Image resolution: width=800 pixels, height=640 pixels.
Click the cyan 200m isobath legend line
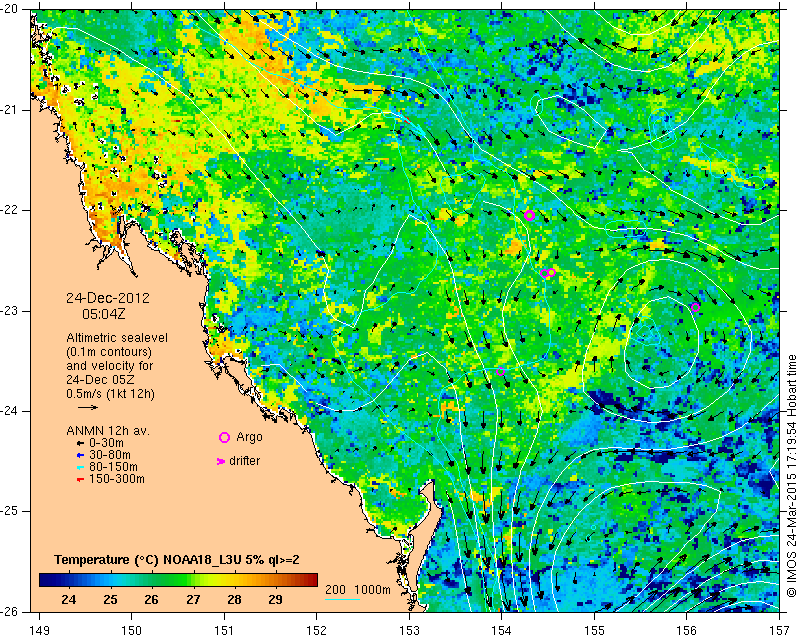click(x=342, y=599)
